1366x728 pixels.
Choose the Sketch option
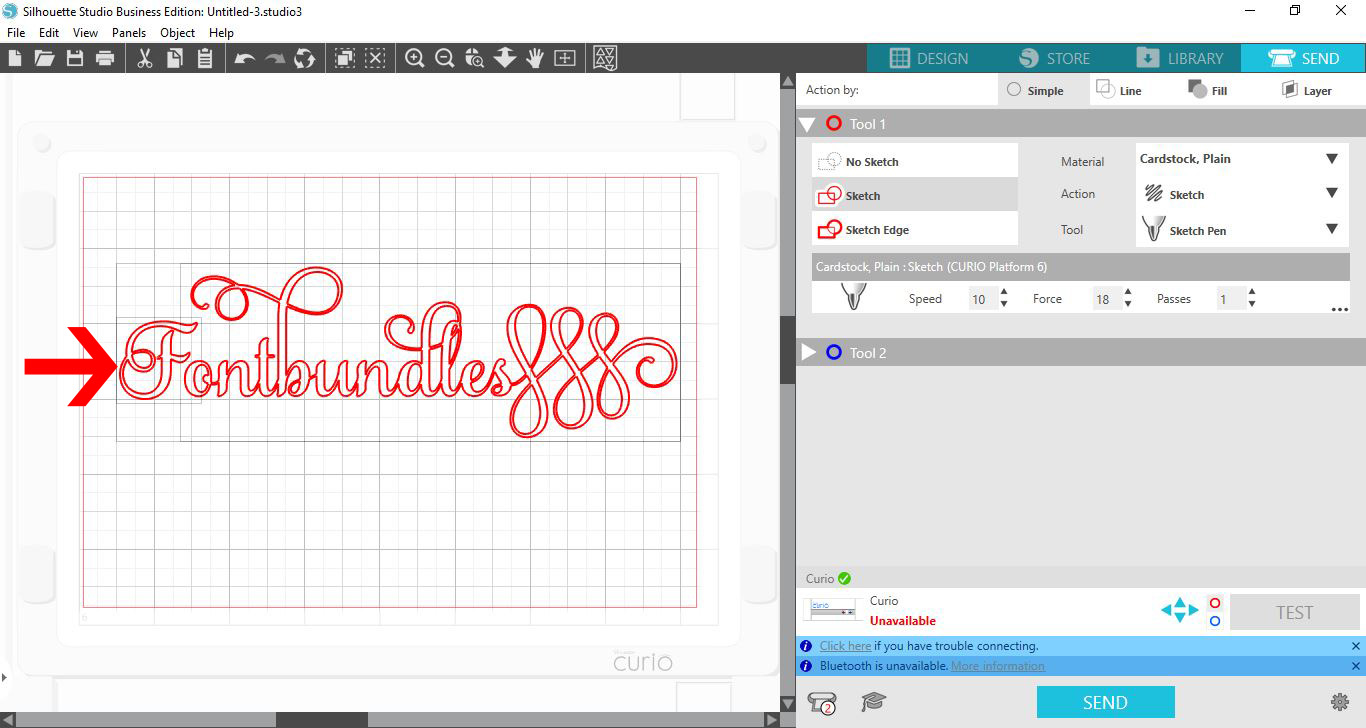coord(915,195)
